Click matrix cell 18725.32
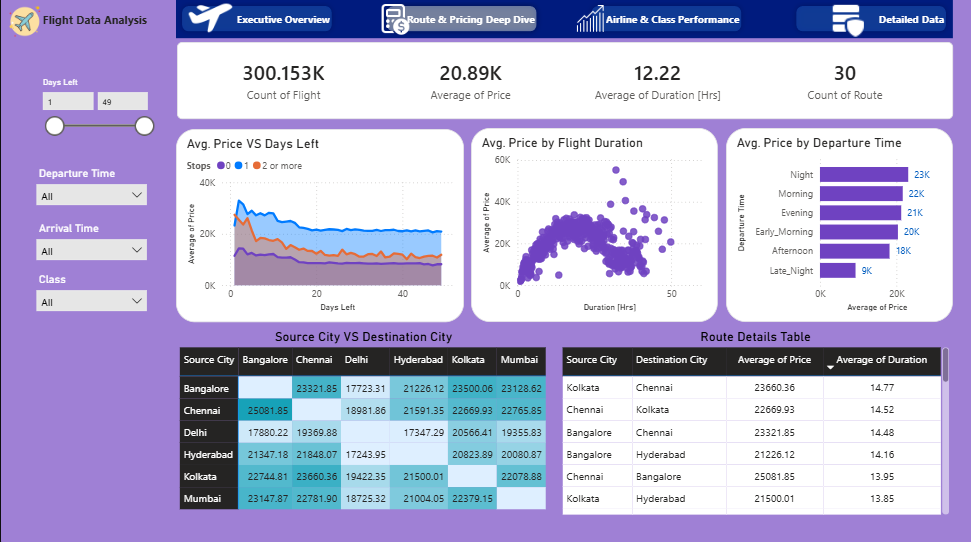Viewport: 971px width, 542px height. tap(365, 499)
